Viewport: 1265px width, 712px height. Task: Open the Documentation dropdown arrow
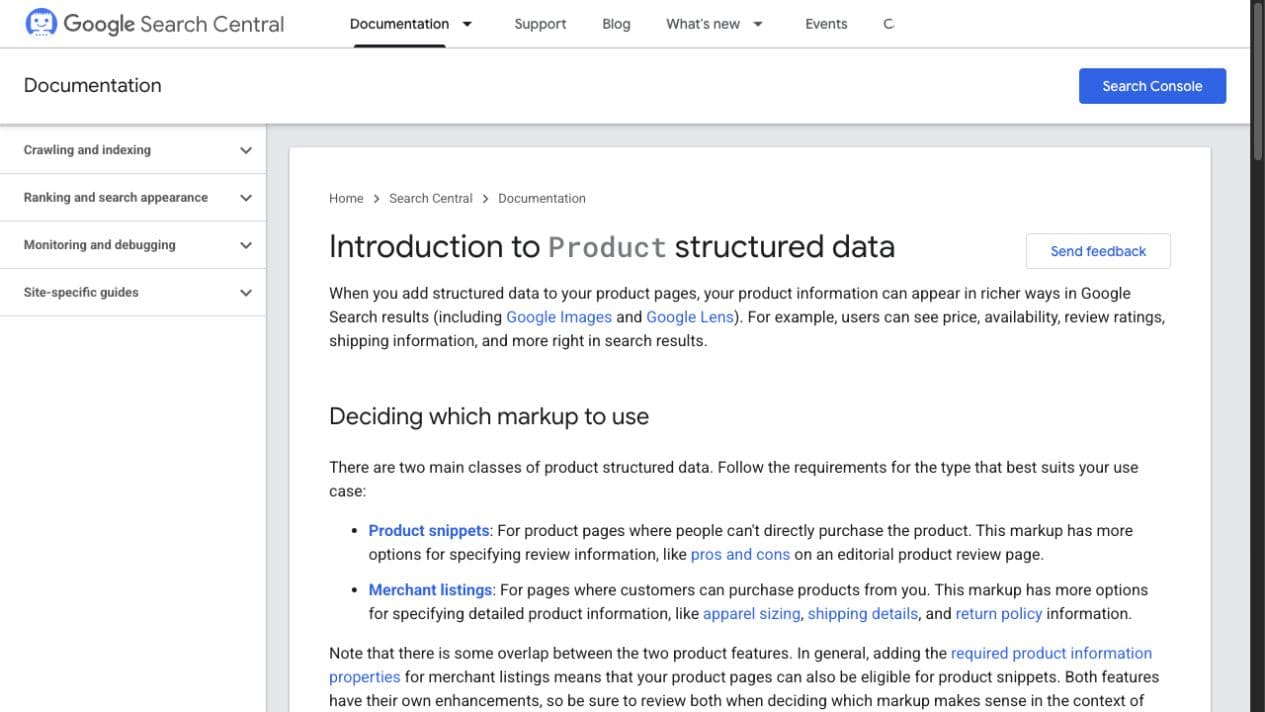tap(467, 24)
